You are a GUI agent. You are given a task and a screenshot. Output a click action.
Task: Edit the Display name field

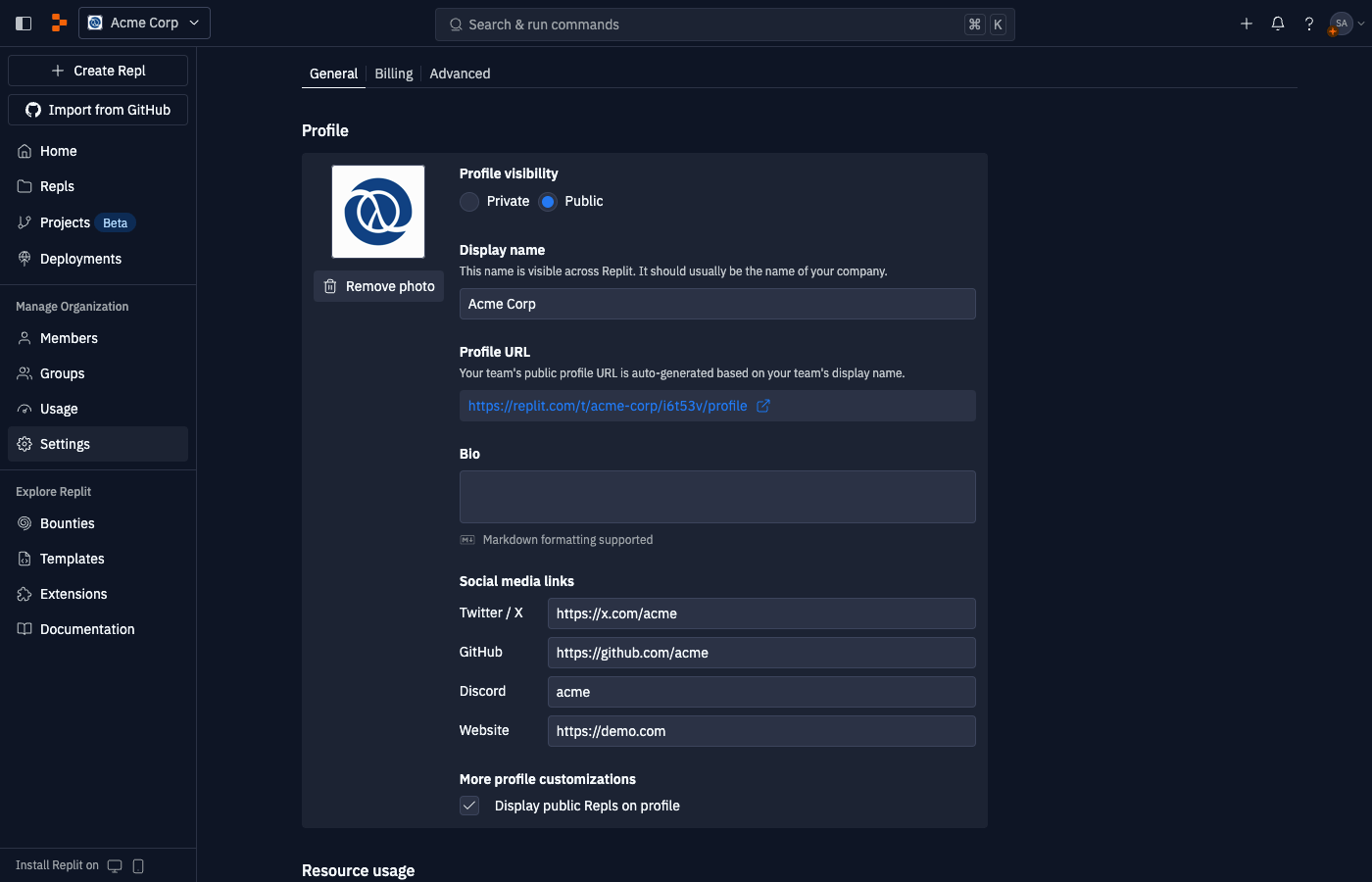coord(717,304)
